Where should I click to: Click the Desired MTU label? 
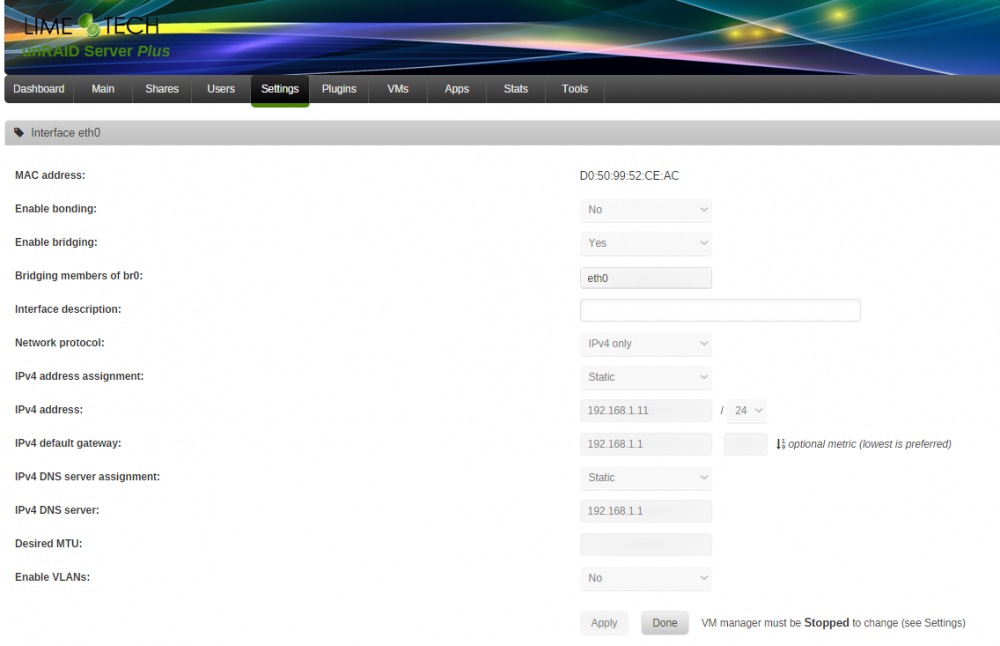(x=48, y=543)
